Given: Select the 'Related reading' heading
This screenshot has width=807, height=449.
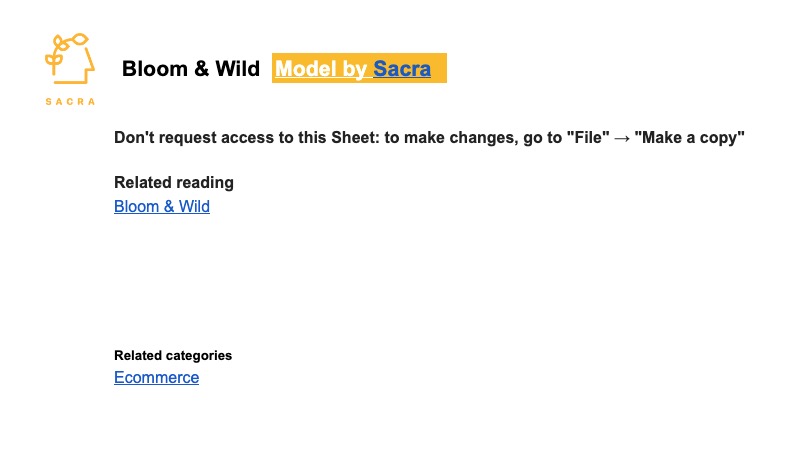Looking at the screenshot, I should tap(174, 182).
